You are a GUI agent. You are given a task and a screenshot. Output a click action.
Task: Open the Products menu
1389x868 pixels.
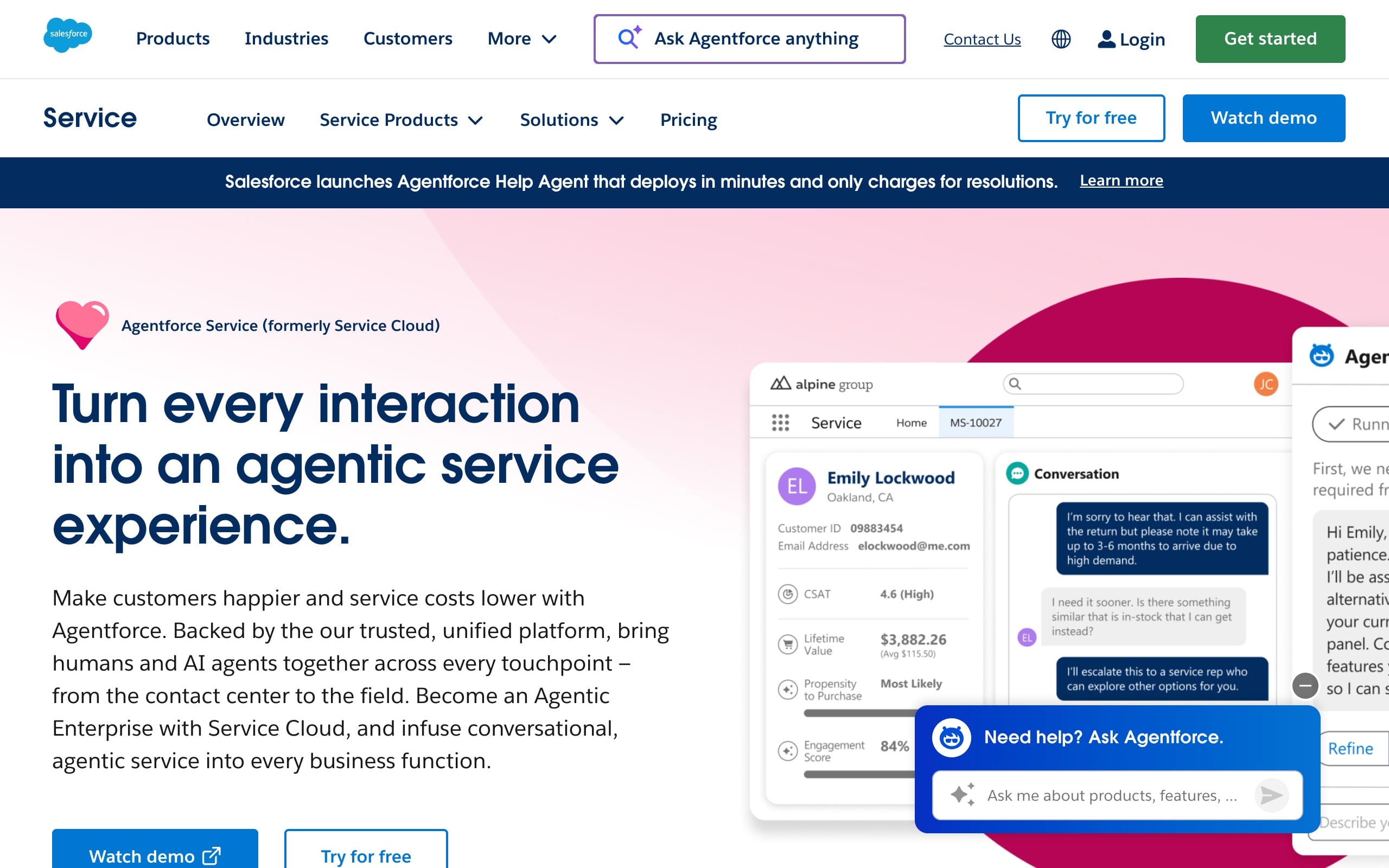[x=173, y=39]
